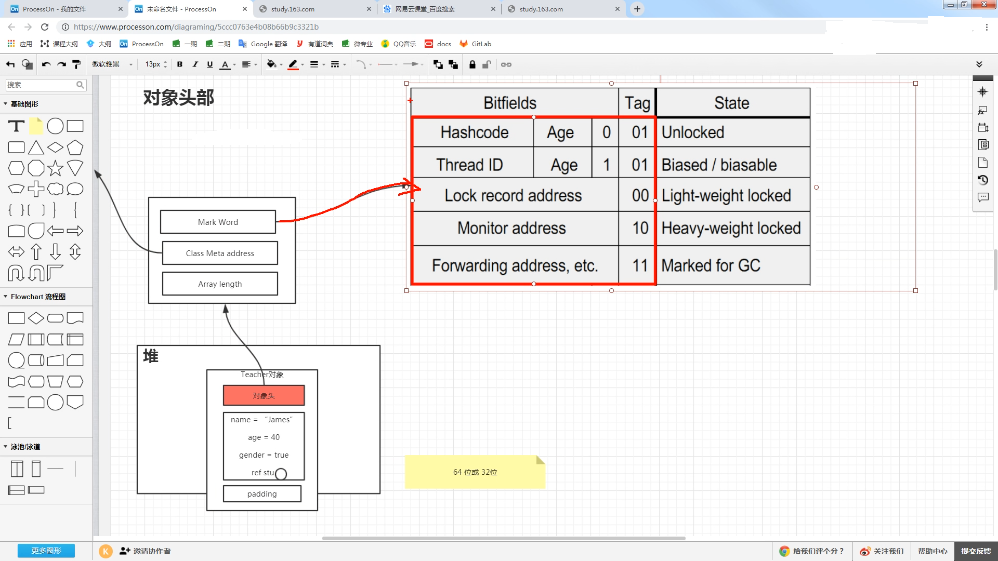Click the invite collaborators button
The image size is (998, 561).
[x=145, y=551]
